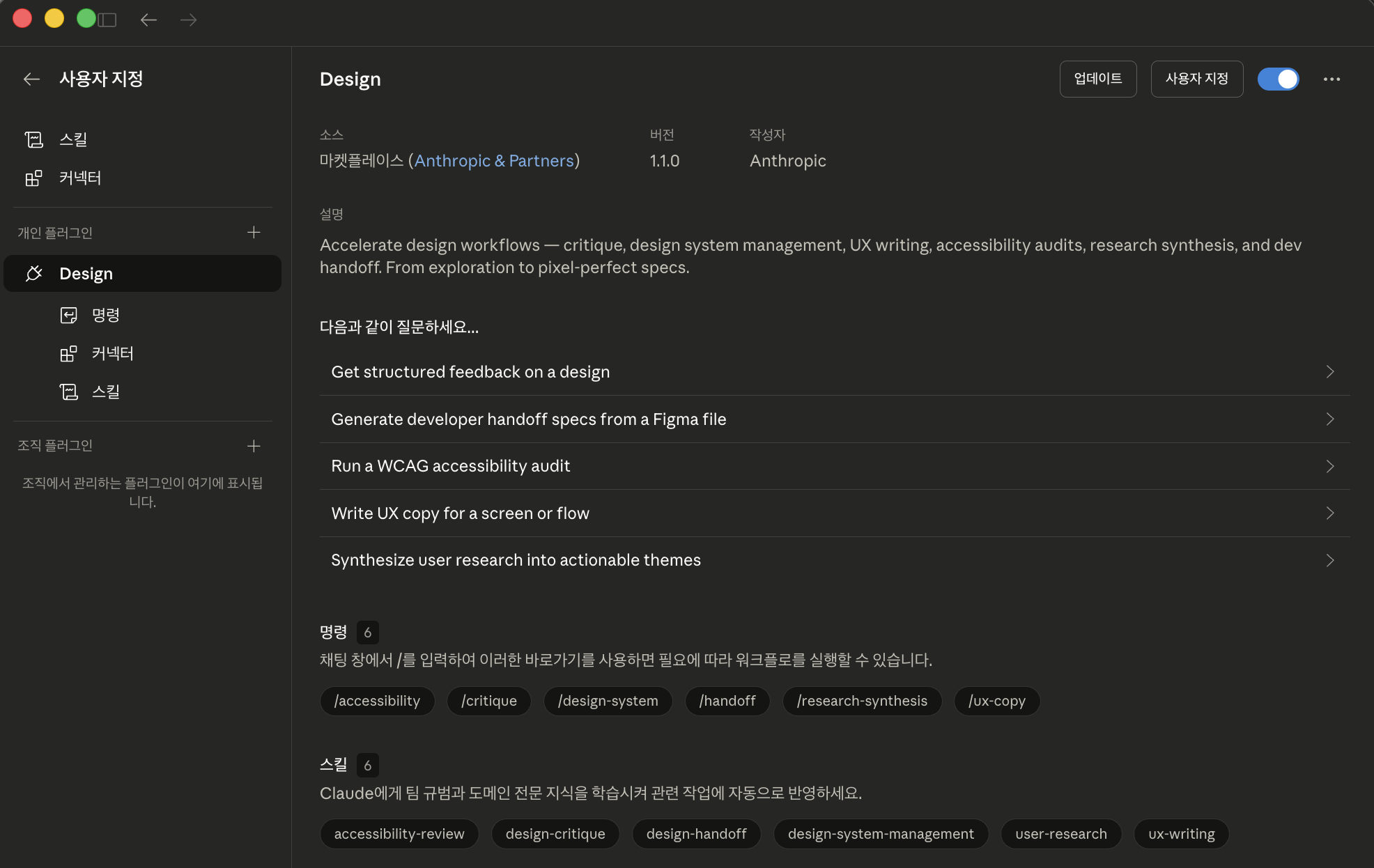This screenshot has width=1374, height=868.
Task: Add a personal plugin with plus icon
Action: [x=254, y=233]
